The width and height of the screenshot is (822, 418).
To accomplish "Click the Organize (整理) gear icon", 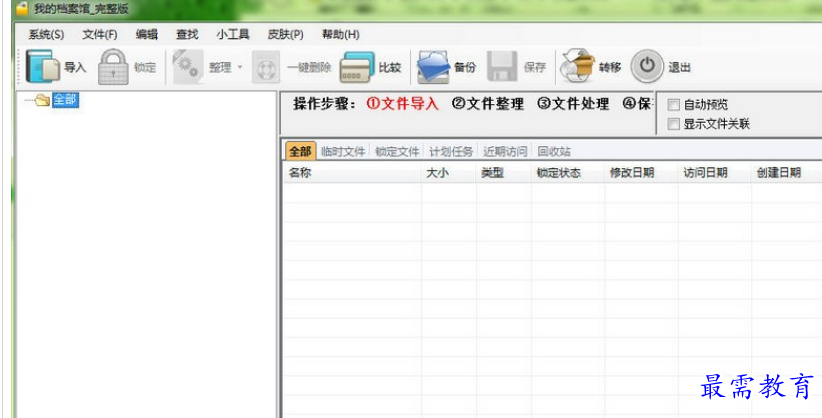I will [188, 67].
